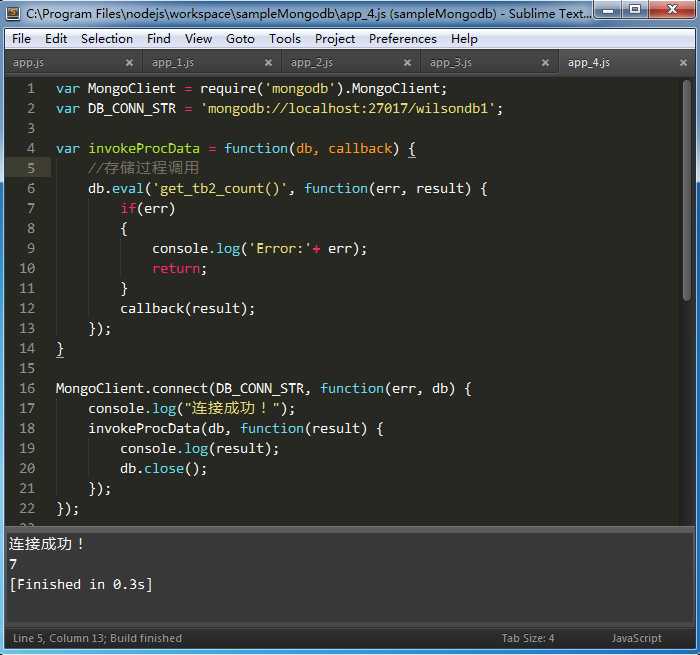700x655 pixels.
Task: Click '[Finished in 0.3s]' build output
Action: 81,584
